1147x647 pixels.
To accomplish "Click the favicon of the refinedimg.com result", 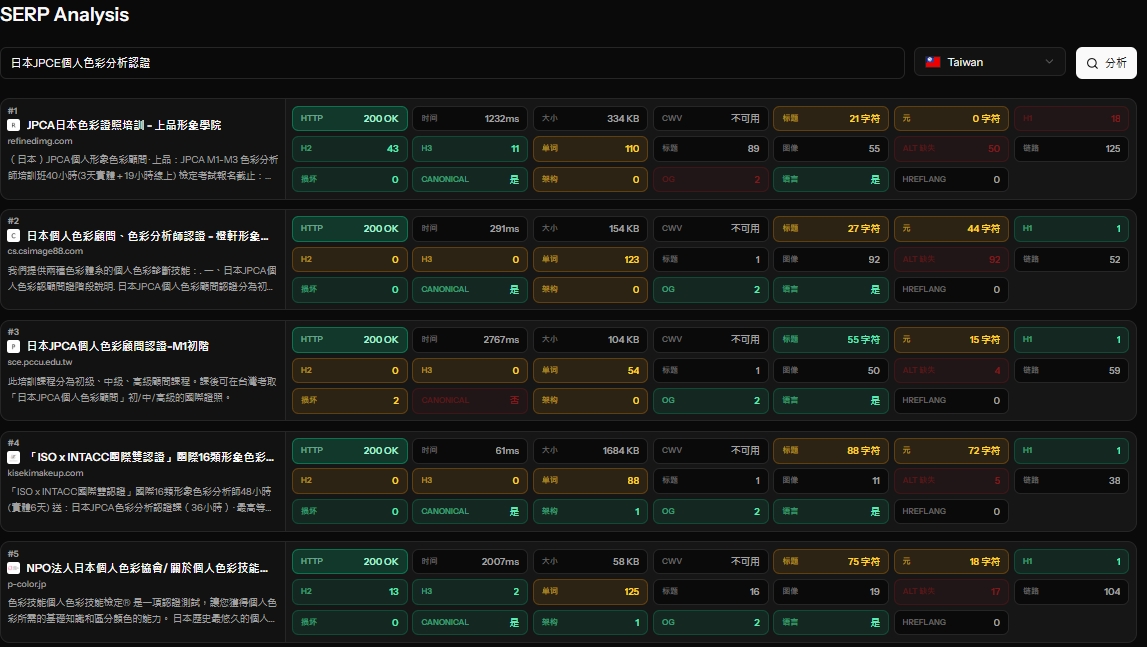I will point(13,125).
